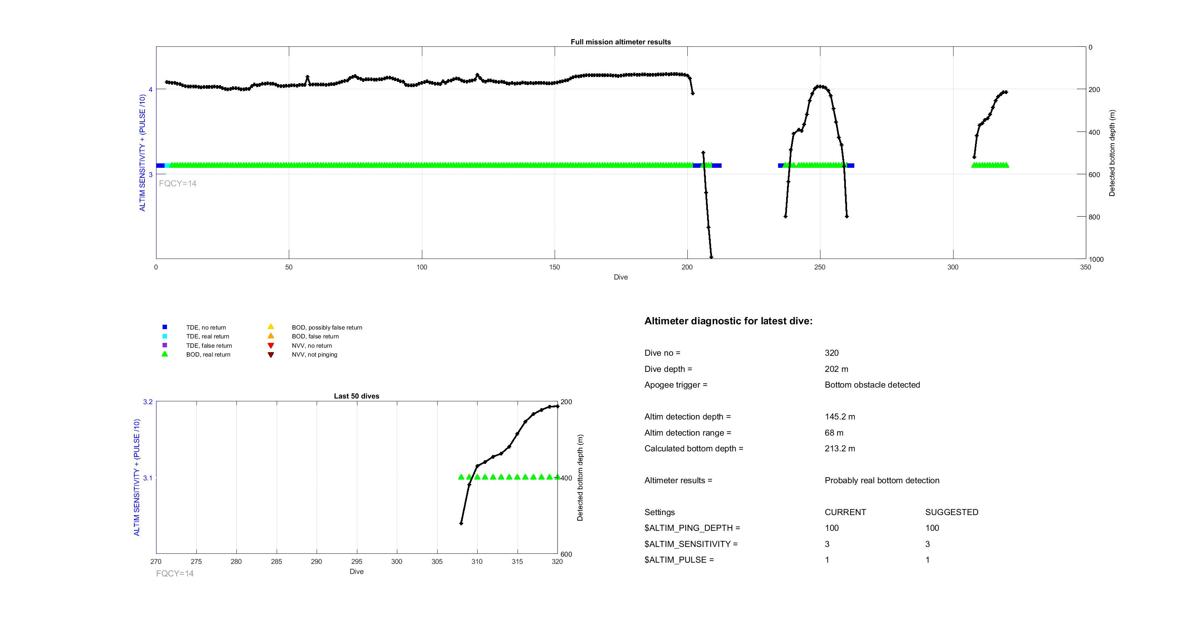
Task: Click the '$ALTIM_PING_DEPTH =' setting label
Action: [693, 528]
